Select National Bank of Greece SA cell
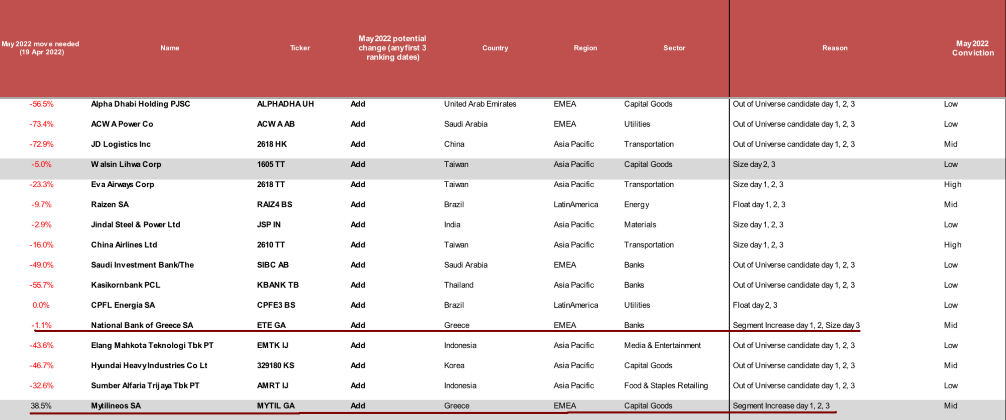The width and height of the screenshot is (1006, 420). (142, 326)
